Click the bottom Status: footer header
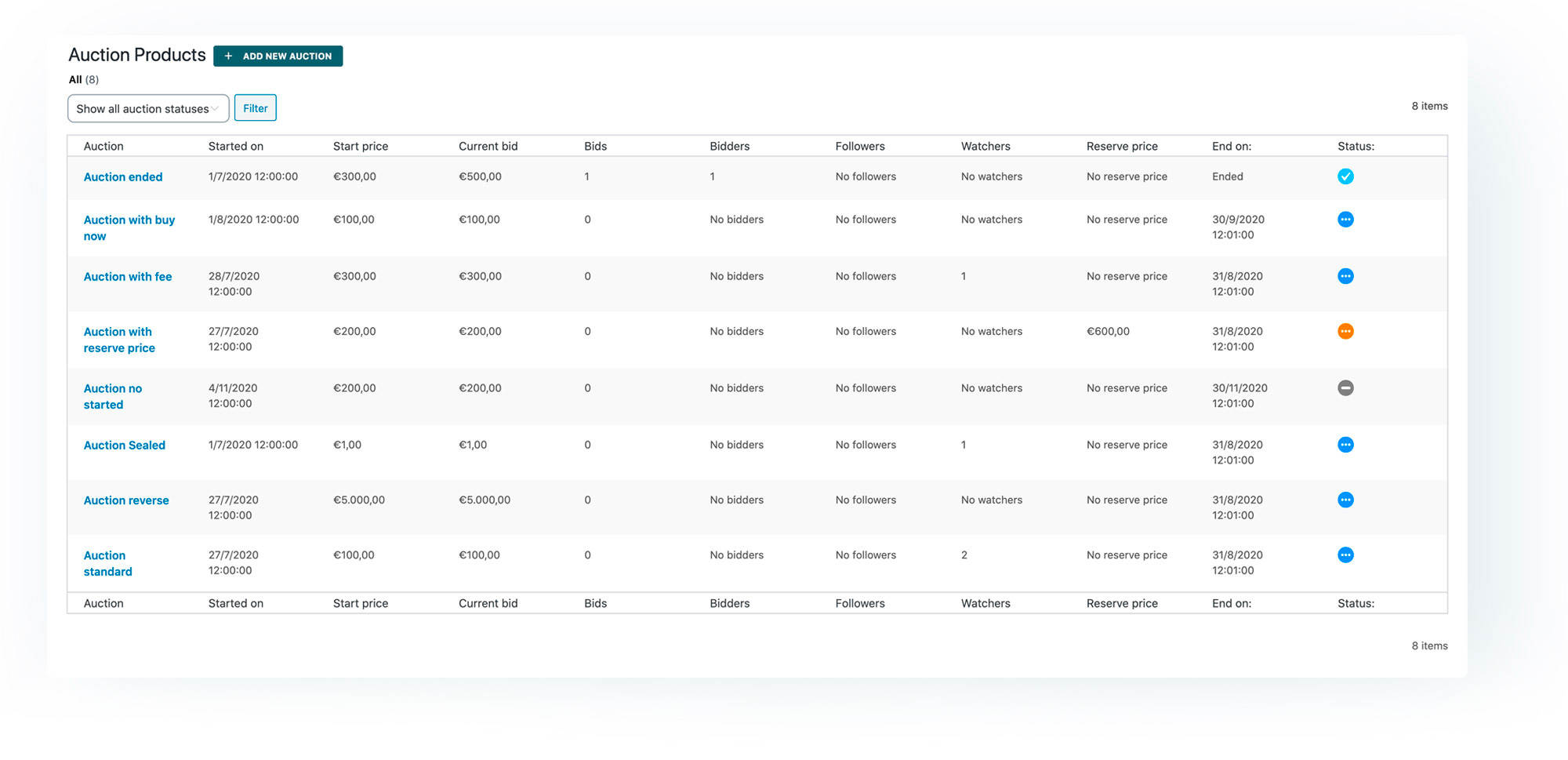The width and height of the screenshot is (1568, 760). pyautogui.click(x=1356, y=603)
